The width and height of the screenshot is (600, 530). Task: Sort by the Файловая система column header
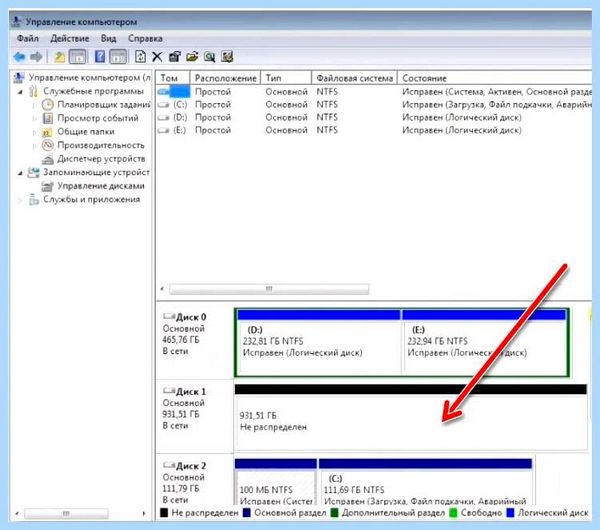(354, 78)
